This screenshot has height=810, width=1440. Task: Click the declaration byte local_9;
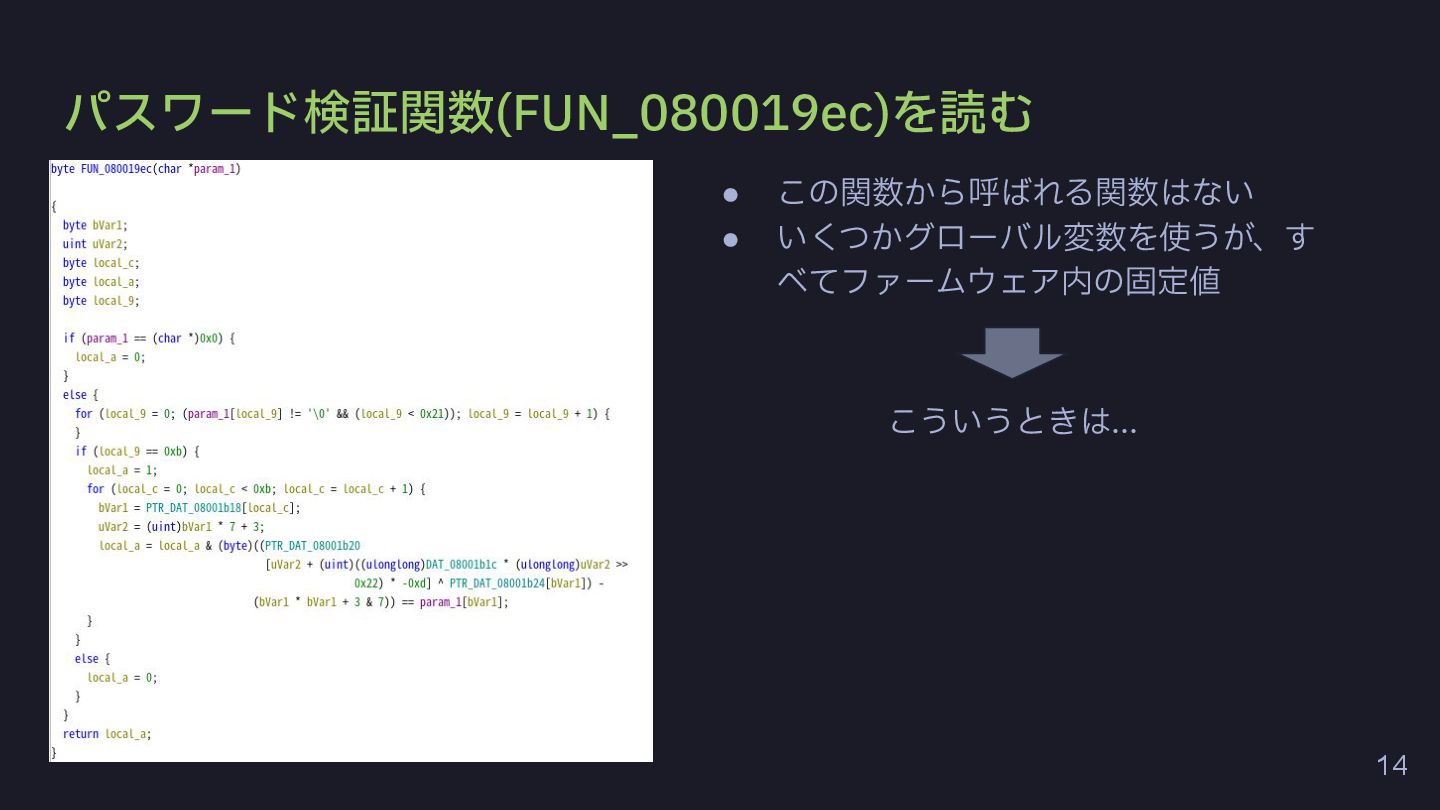pos(101,301)
